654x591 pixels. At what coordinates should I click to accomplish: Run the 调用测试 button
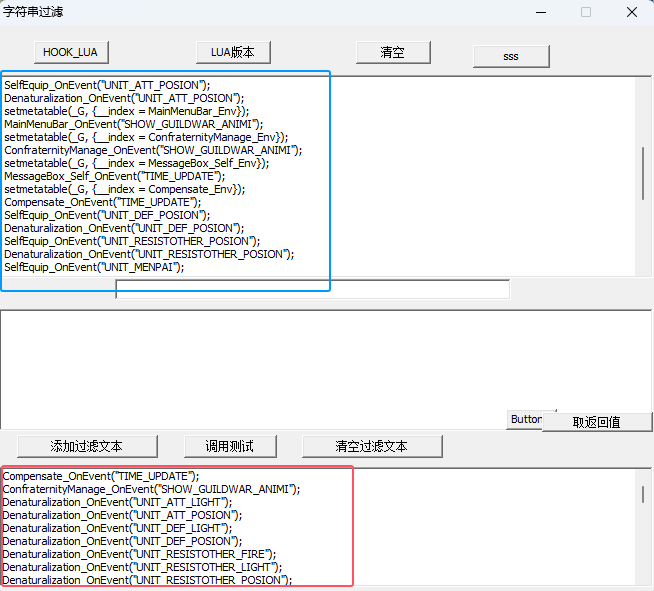[230, 446]
